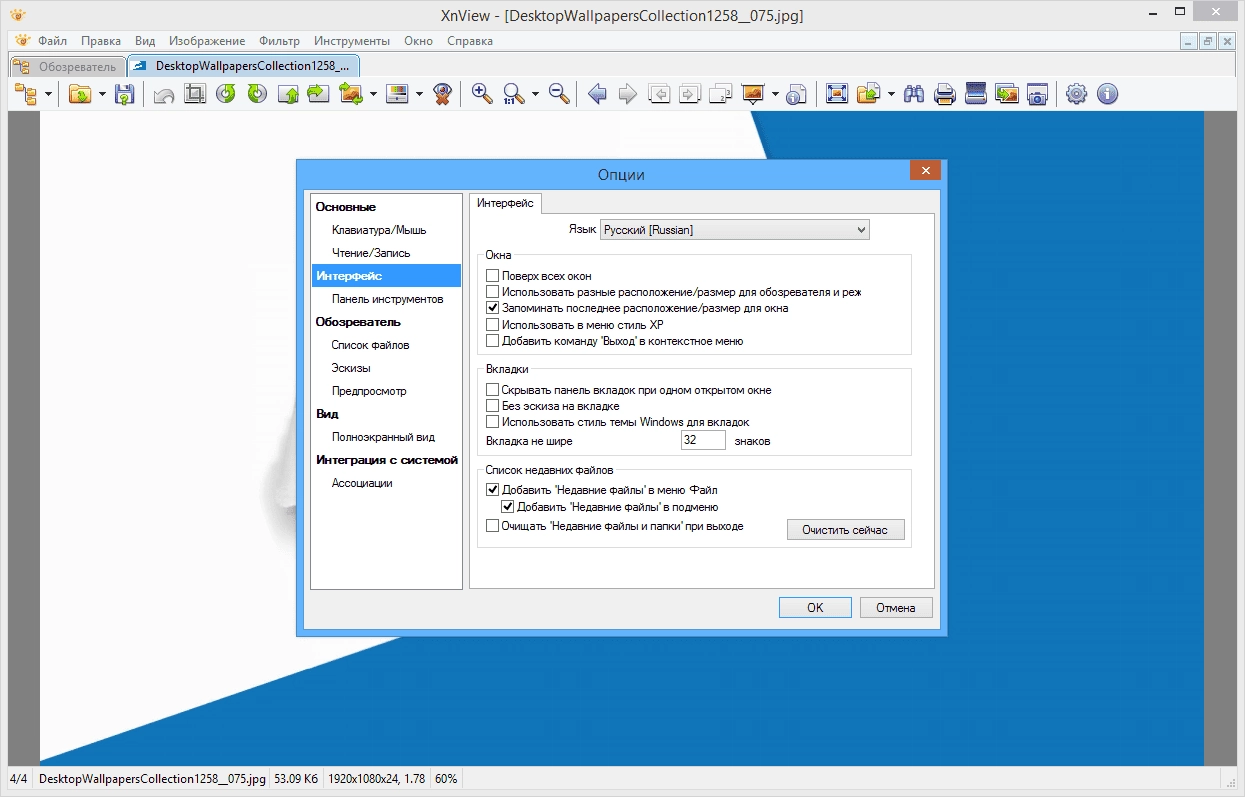Click the select page number icon
This screenshot has width=1245, height=797.
point(721,94)
